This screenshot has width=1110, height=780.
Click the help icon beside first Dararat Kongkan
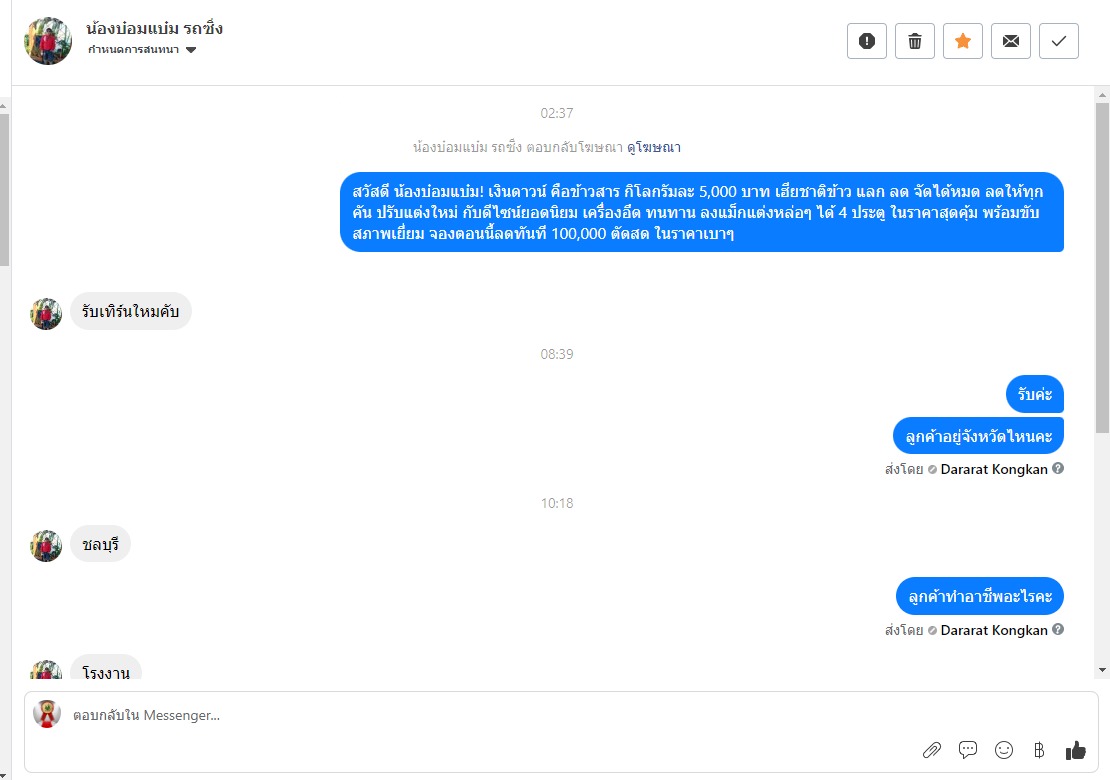pyautogui.click(x=1058, y=469)
